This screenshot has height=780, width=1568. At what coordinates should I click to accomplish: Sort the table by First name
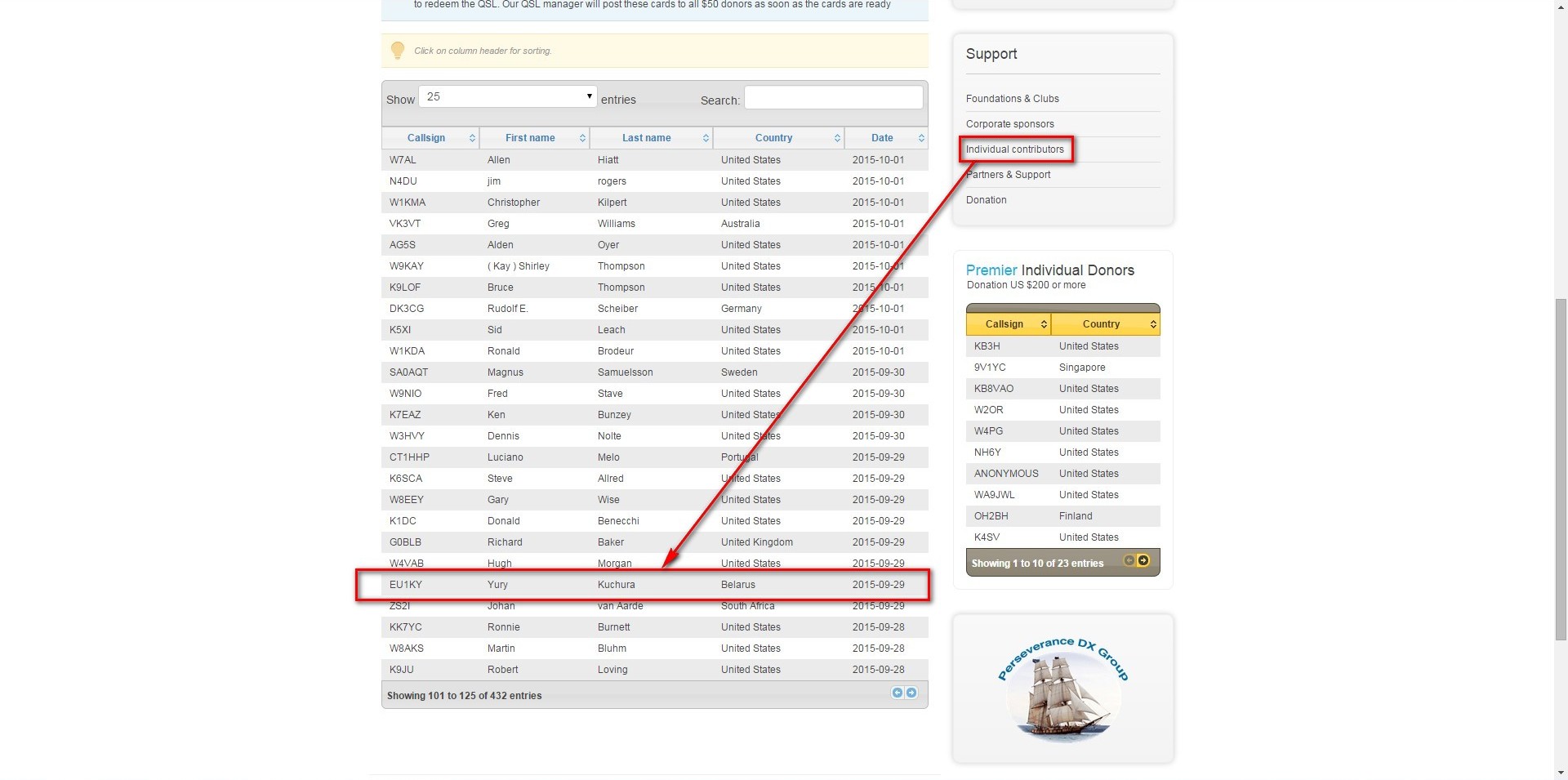point(530,138)
